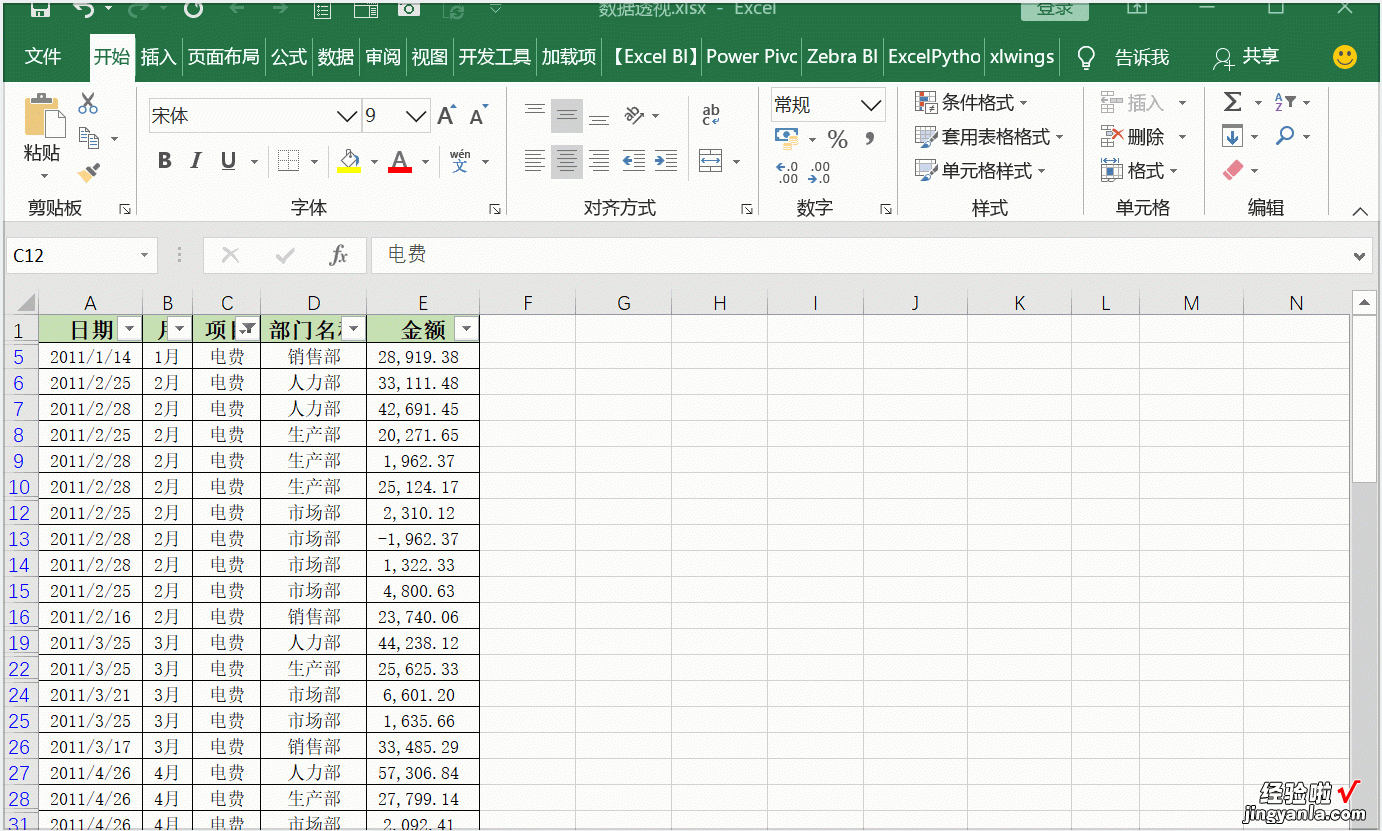Viewport: 1382px width, 831px height.
Task: Apply Percent Style
Action: [x=838, y=139]
